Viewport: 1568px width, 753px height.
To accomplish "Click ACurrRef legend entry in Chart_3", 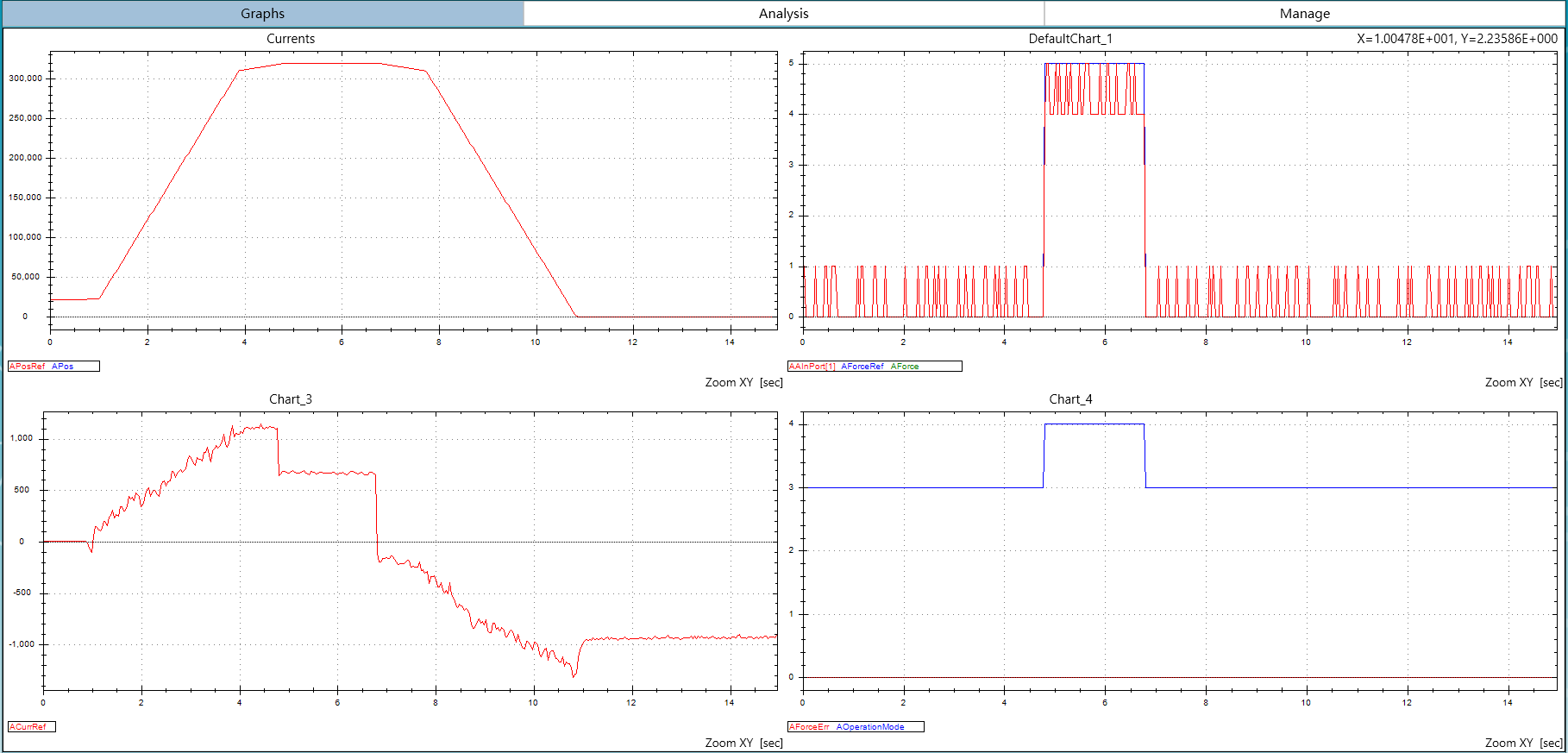I will (28, 727).
